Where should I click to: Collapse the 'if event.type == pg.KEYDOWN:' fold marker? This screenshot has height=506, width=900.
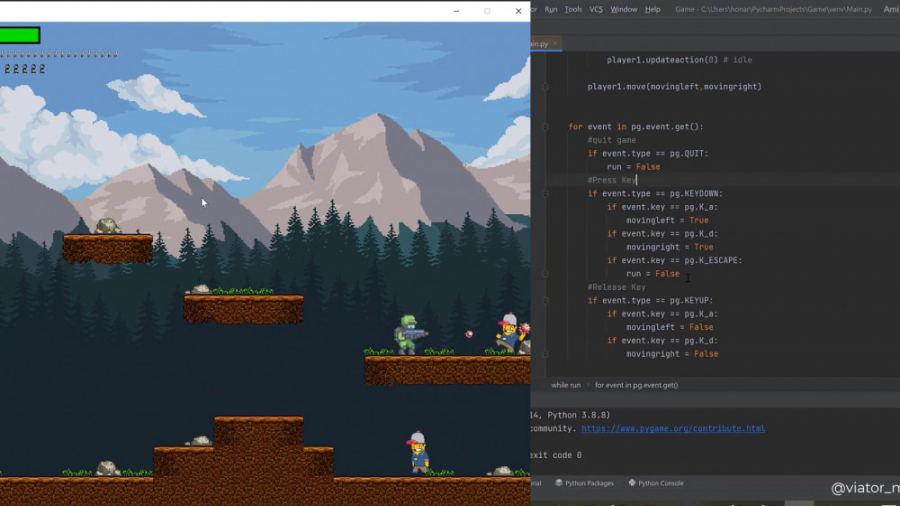pos(545,194)
